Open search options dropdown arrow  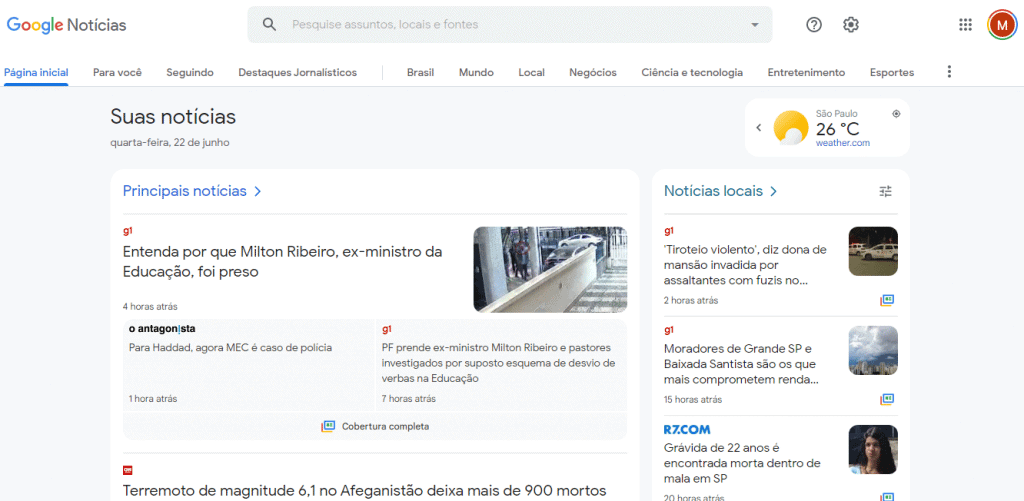[755, 25]
